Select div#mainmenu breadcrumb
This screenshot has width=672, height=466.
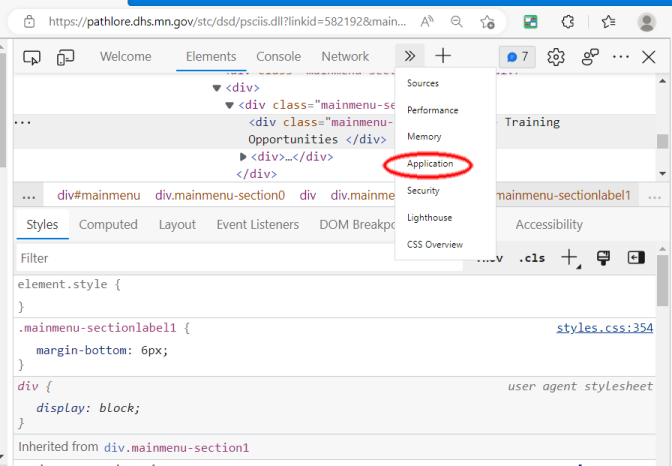click(99, 195)
